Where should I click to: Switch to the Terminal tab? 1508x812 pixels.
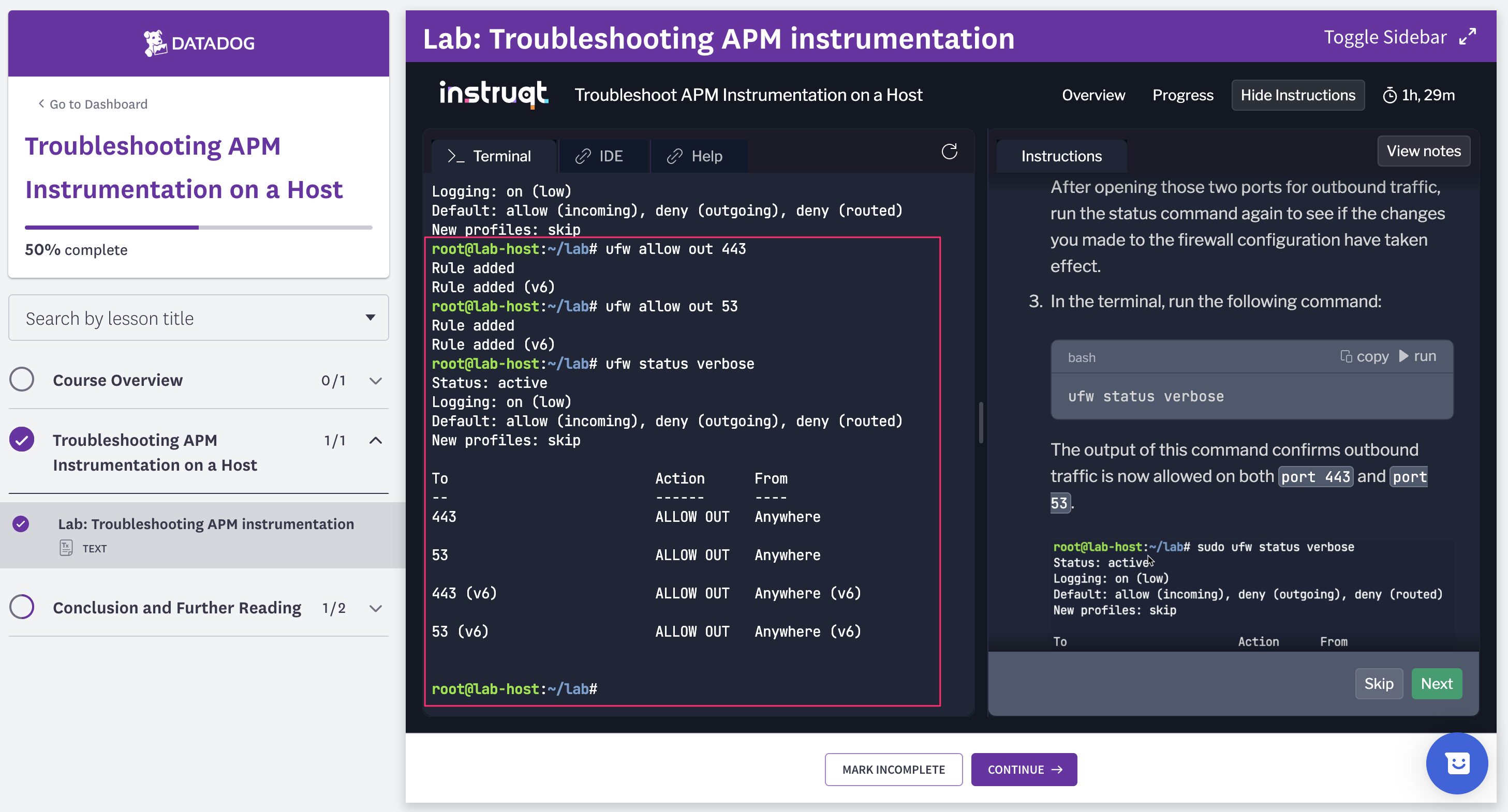(494, 156)
